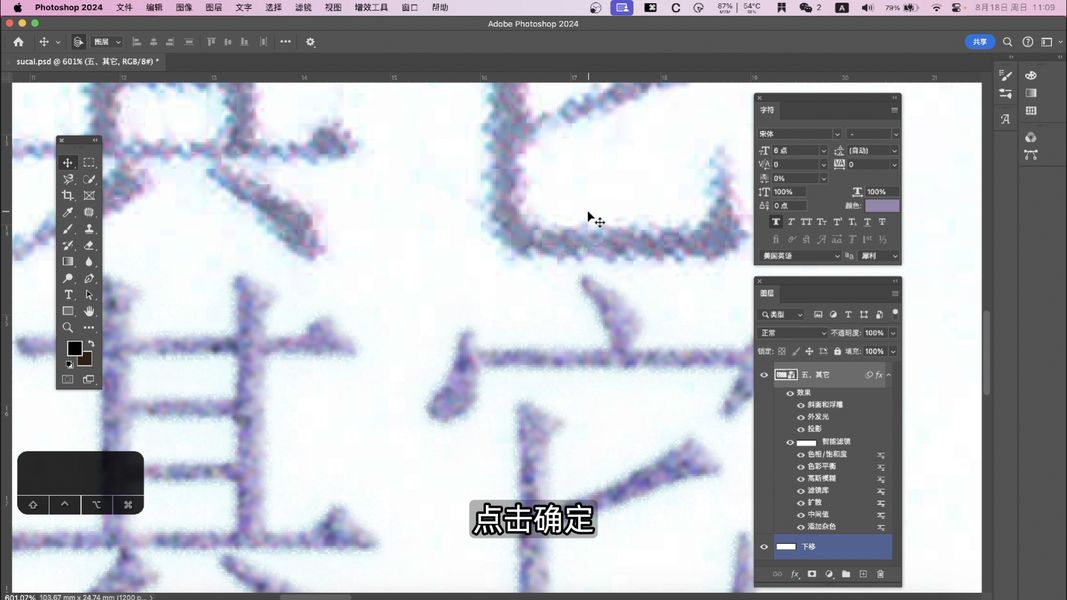Viewport: 1067px width, 600px height.
Task: Select the Horizontal Type tool
Action: pos(67,295)
